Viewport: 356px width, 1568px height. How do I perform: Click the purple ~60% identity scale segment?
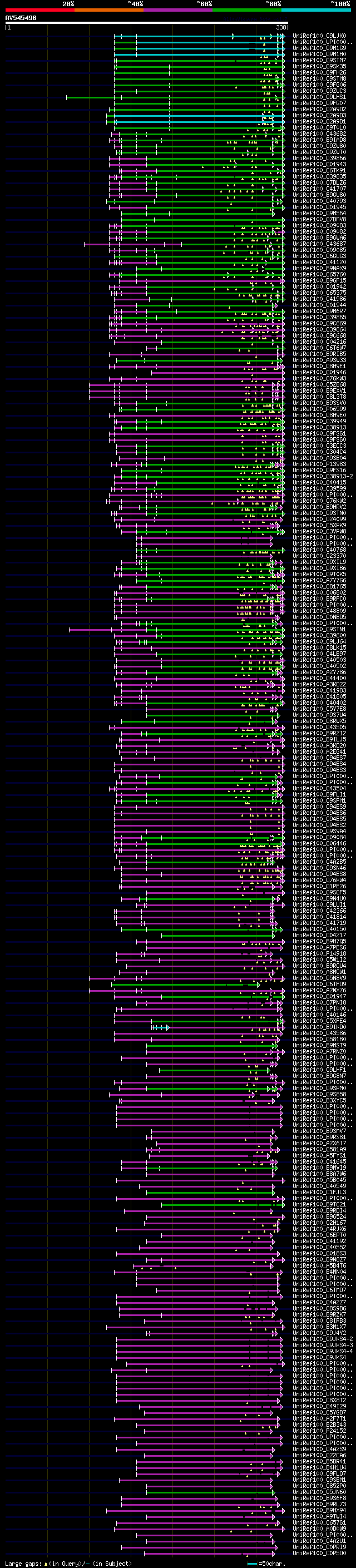click(x=179, y=10)
